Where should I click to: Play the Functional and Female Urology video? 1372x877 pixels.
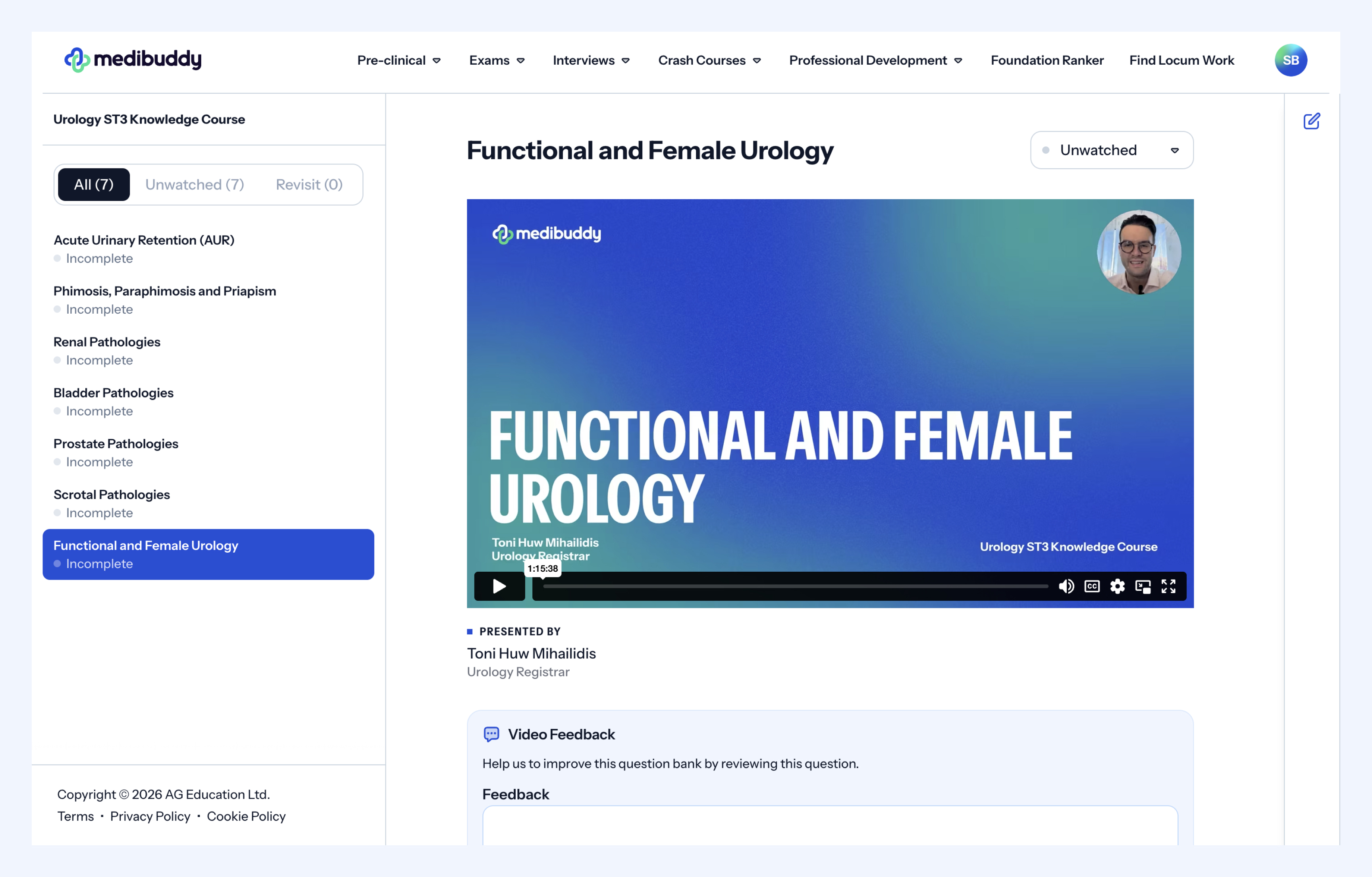pyautogui.click(x=499, y=586)
